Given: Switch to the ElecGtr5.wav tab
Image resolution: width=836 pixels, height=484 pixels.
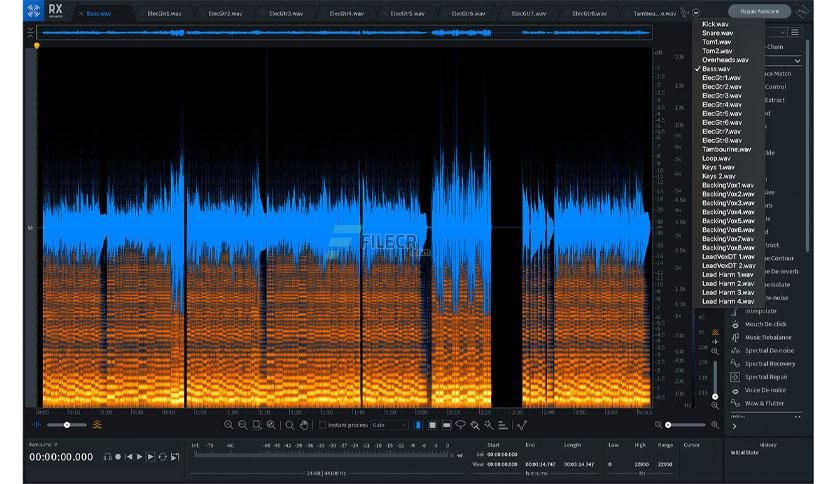Looking at the screenshot, I should [x=406, y=14].
